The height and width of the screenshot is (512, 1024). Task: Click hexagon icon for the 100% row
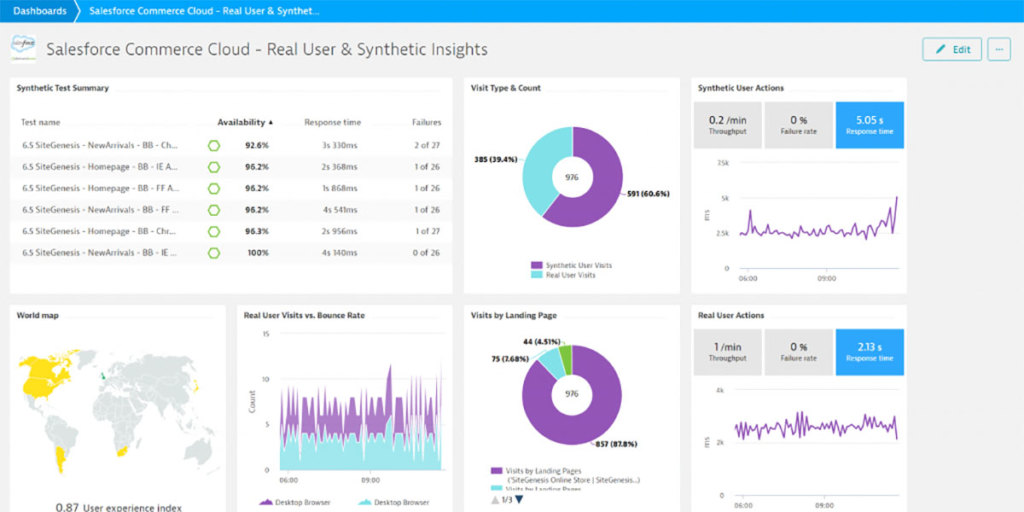pos(214,253)
